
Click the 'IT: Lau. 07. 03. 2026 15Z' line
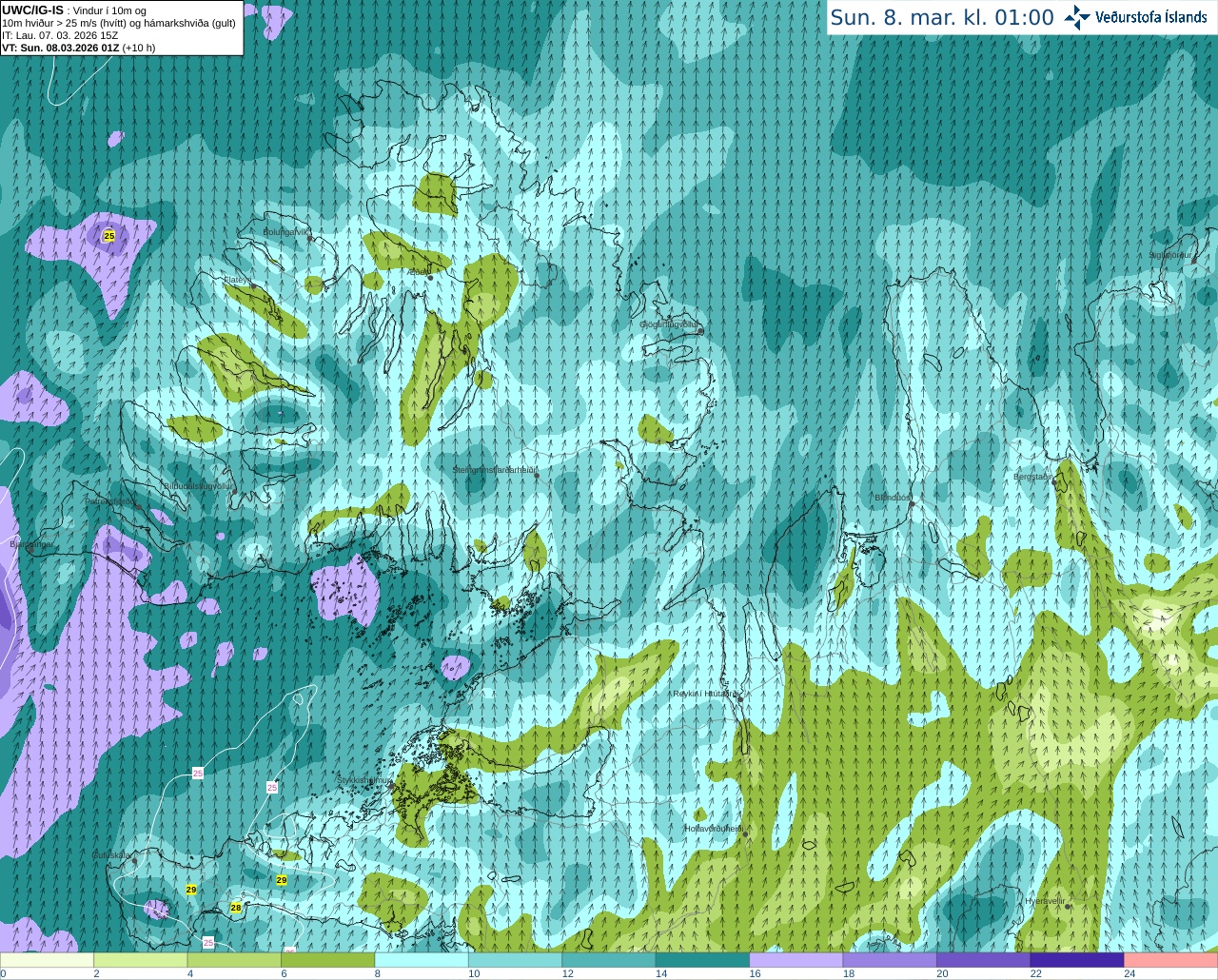tap(60, 35)
